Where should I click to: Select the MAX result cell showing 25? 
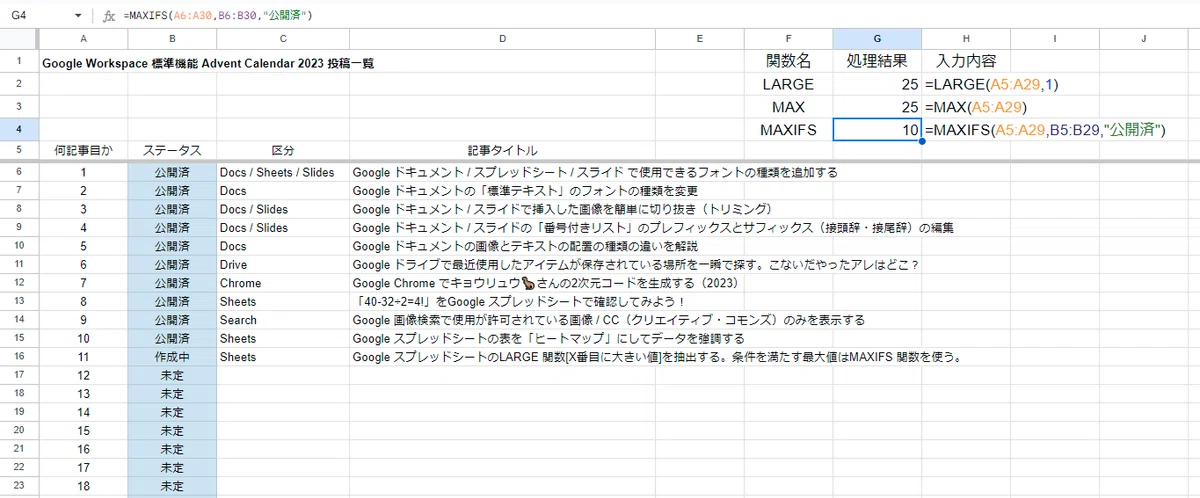(877, 107)
